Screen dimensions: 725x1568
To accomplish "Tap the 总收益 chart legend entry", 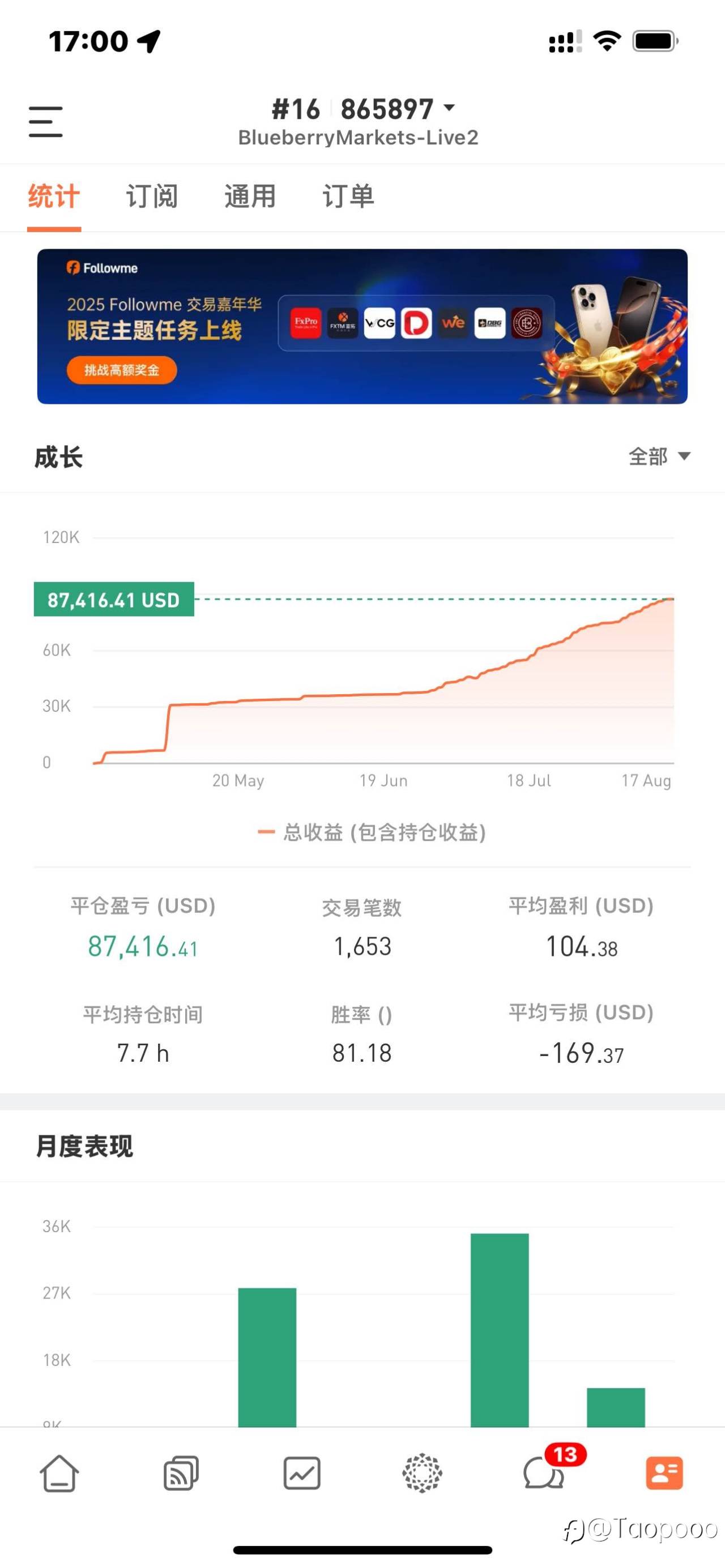I will tap(372, 832).
